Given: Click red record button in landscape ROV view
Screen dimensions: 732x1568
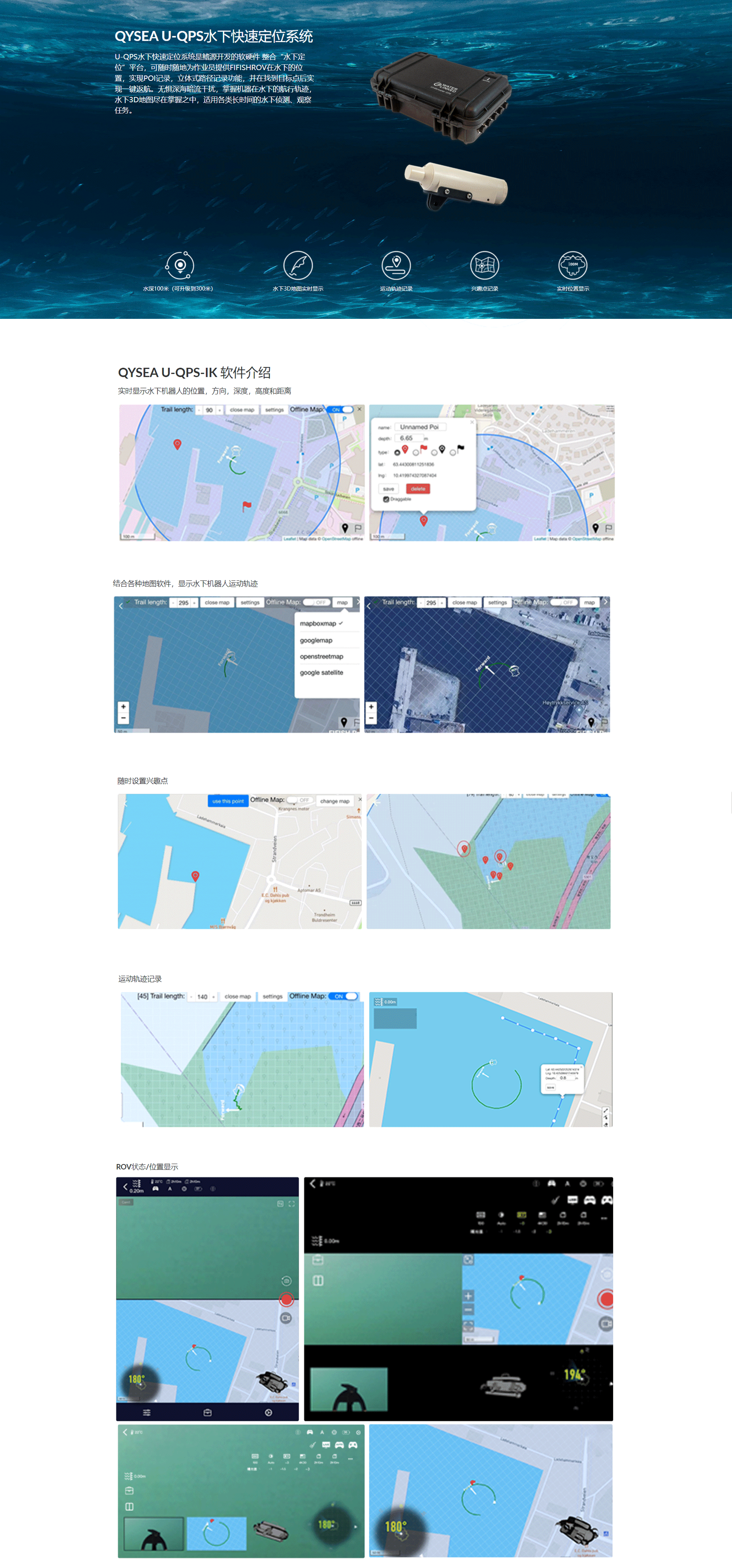Looking at the screenshot, I should 606,1299.
